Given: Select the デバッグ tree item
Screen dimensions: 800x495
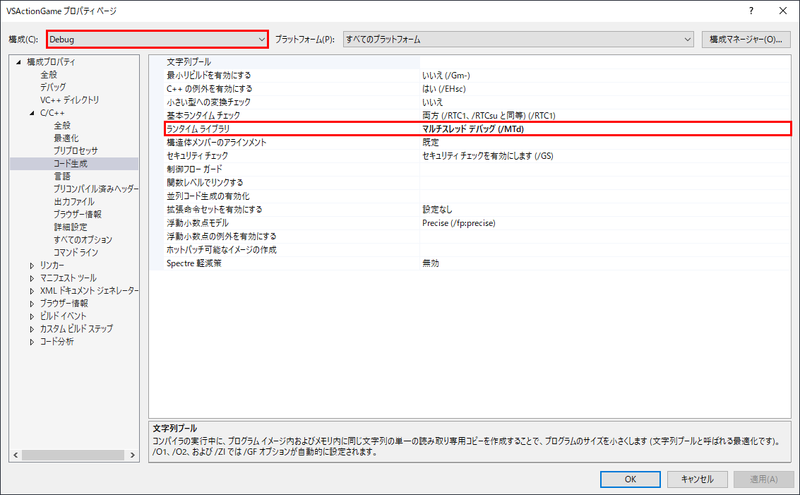Looking at the screenshot, I should (x=53, y=87).
